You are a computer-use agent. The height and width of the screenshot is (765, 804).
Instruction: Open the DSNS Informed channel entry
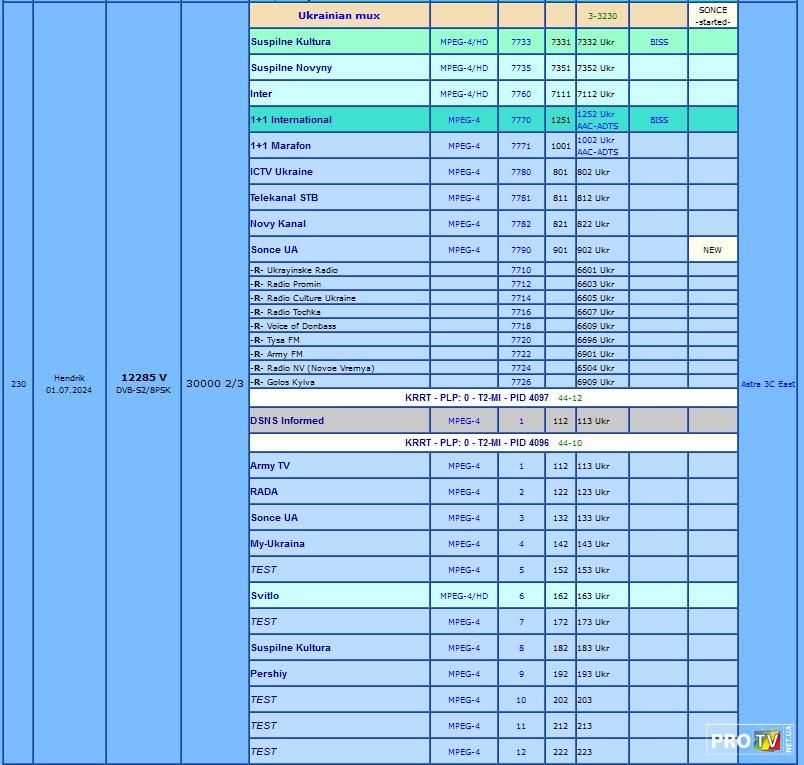[287, 421]
